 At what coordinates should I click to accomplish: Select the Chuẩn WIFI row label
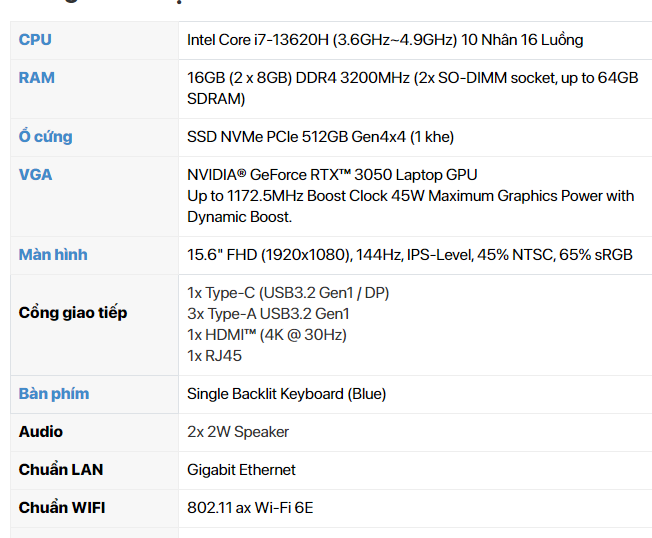62,508
